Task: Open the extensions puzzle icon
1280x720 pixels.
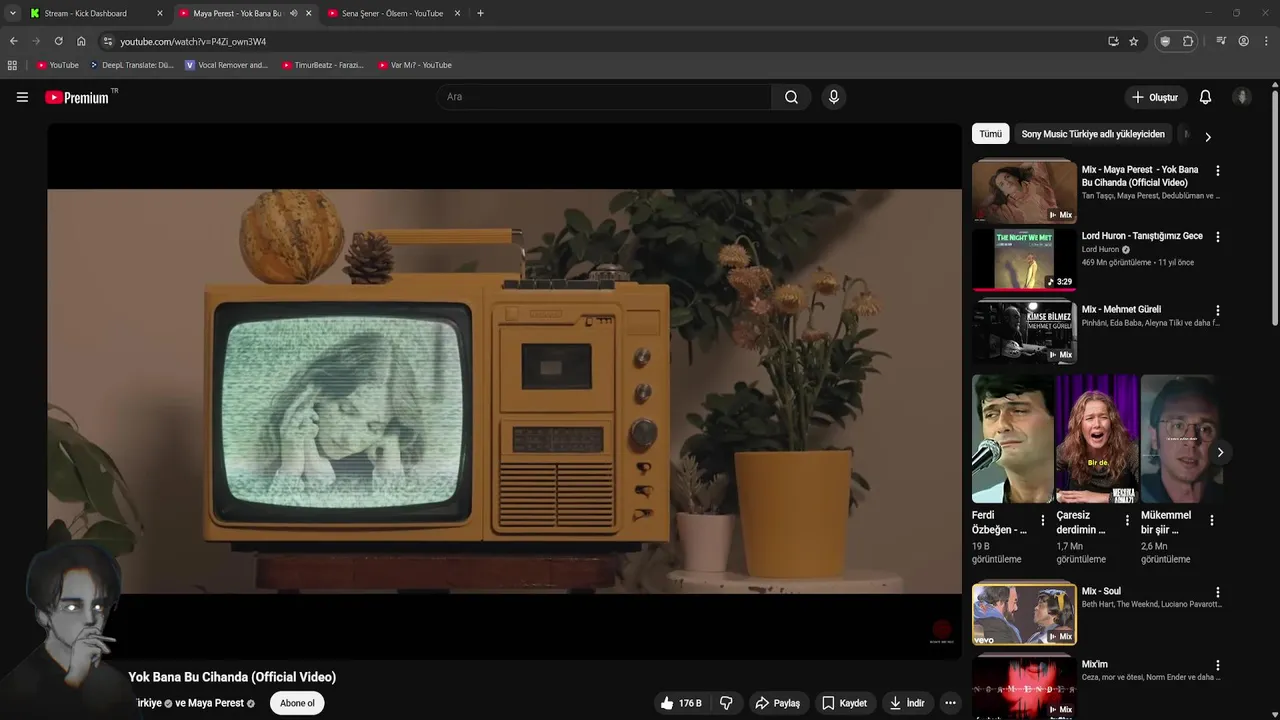Action: [1188, 41]
